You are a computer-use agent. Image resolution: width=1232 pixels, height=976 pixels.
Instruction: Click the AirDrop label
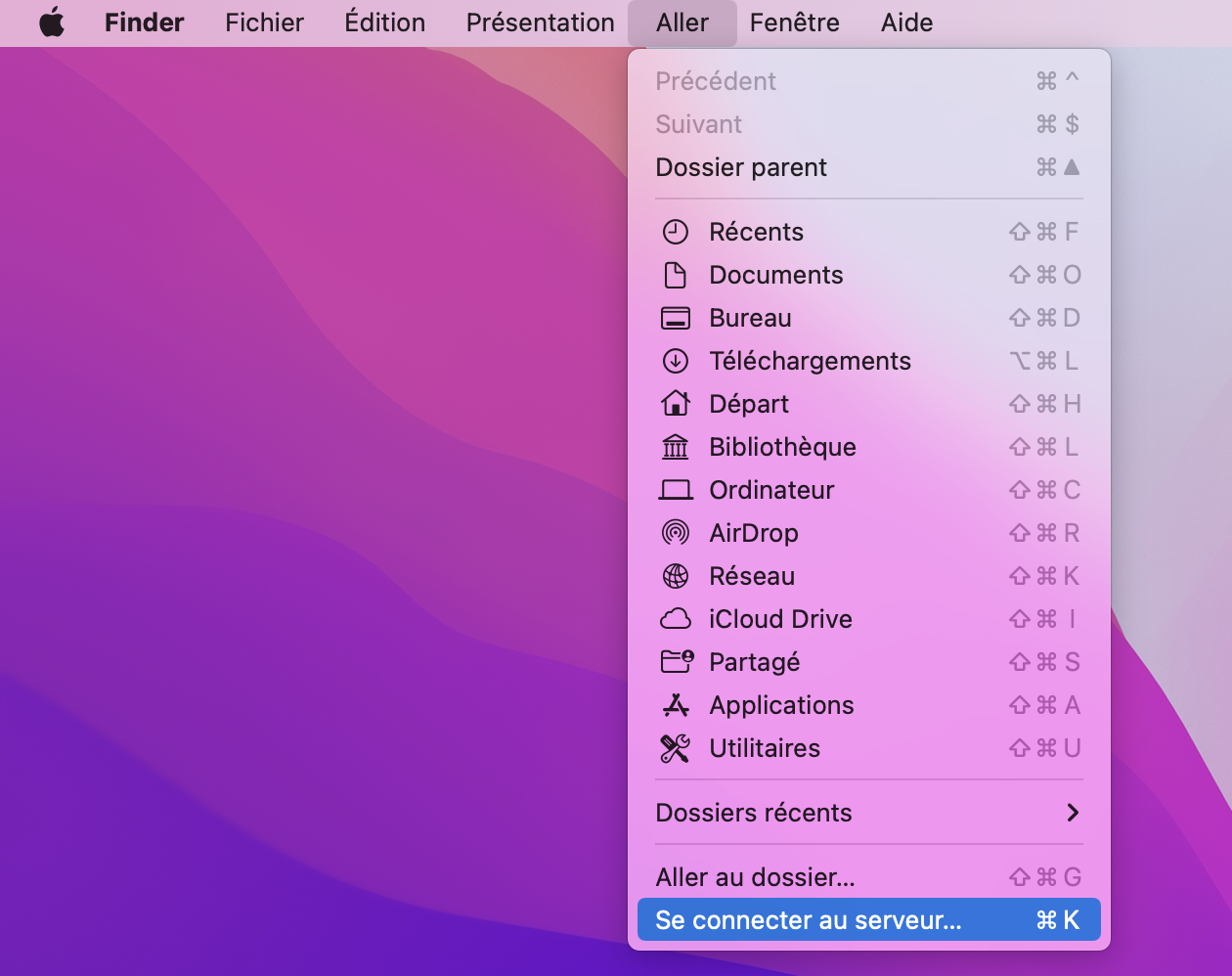pyautogui.click(x=754, y=533)
